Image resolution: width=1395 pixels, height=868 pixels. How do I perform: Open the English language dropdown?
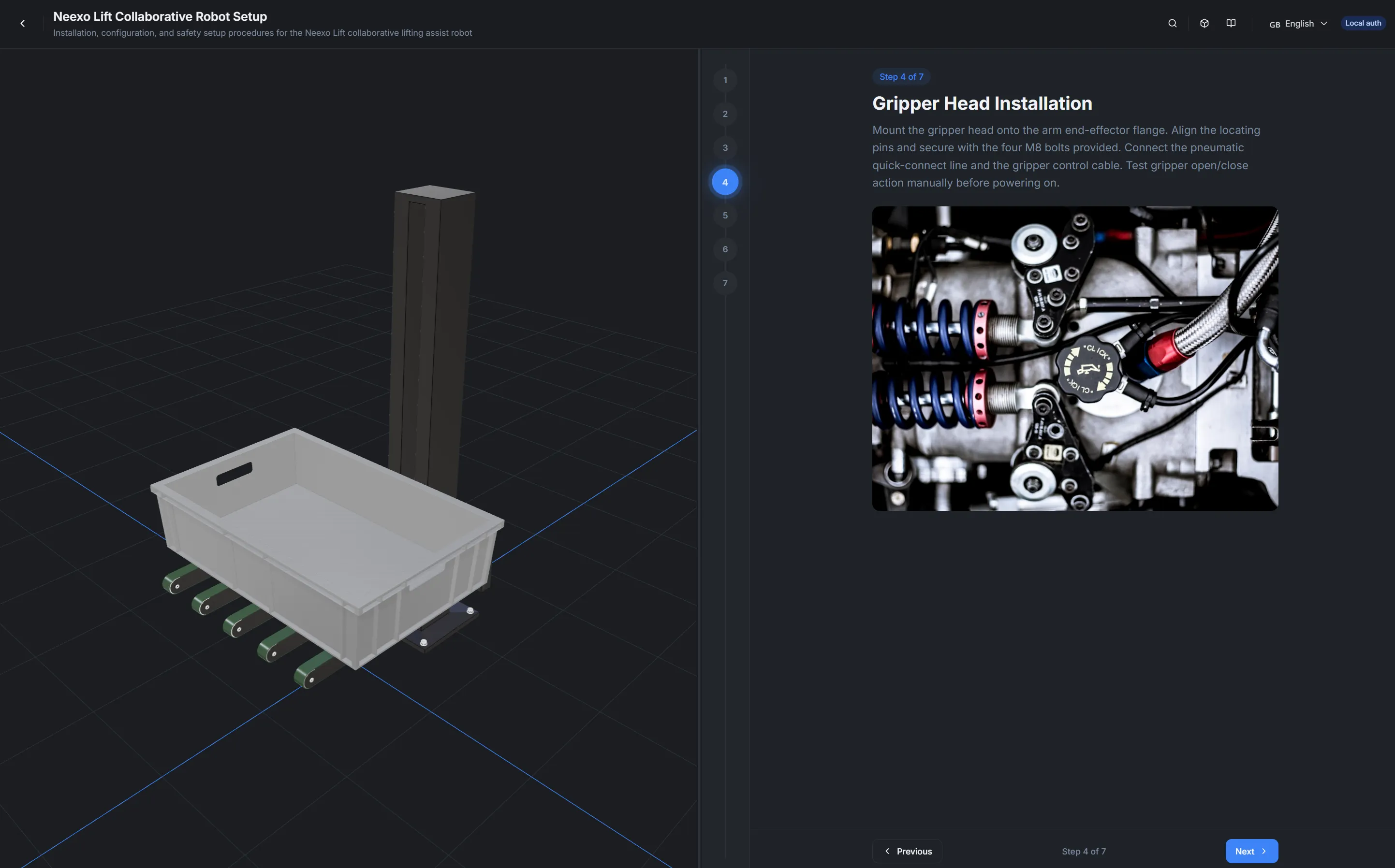pyautogui.click(x=1299, y=23)
